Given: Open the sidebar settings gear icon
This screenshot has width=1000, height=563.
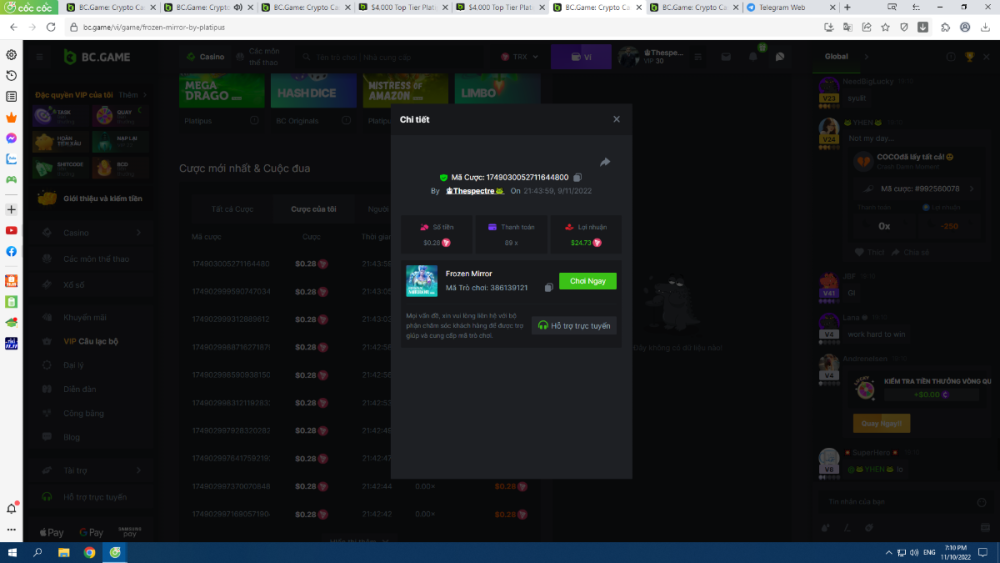Looking at the screenshot, I should coord(11,54).
